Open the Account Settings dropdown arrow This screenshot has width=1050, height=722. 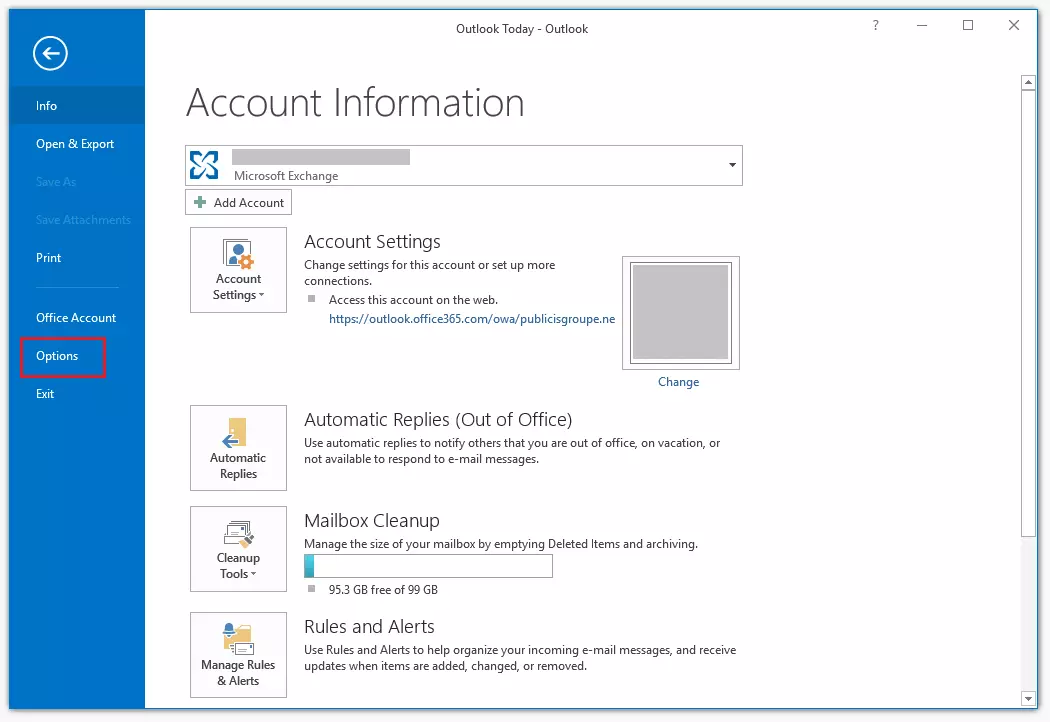point(262,293)
